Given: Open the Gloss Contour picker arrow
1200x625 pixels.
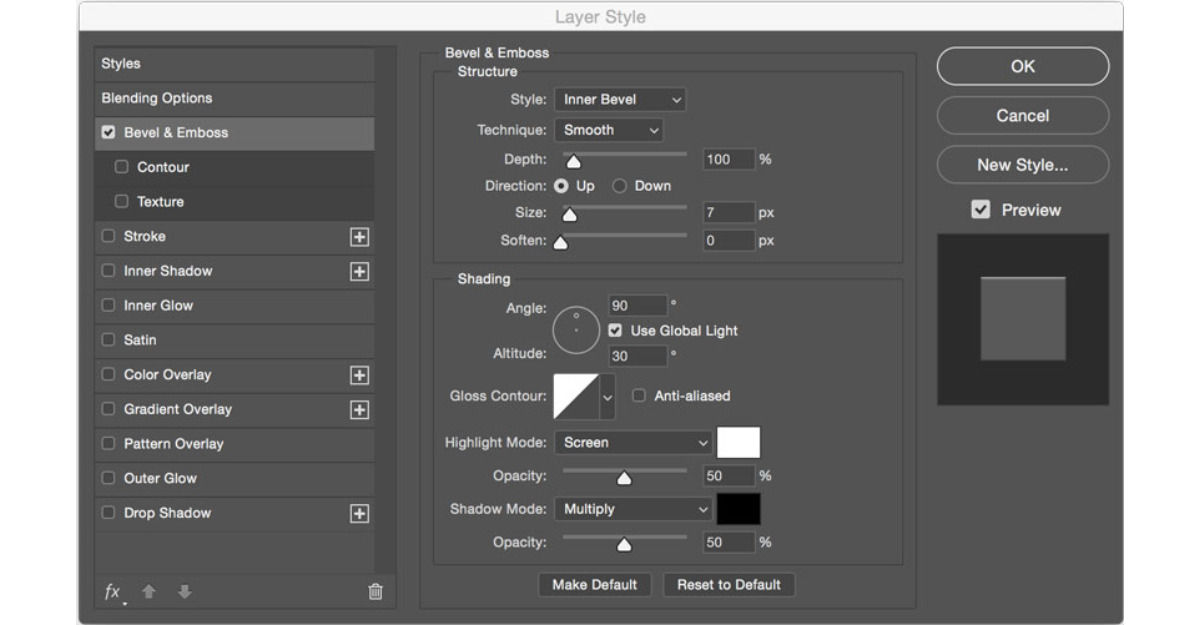Looking at the screenshot, I should pyautogui.click(x=607, y=396).
